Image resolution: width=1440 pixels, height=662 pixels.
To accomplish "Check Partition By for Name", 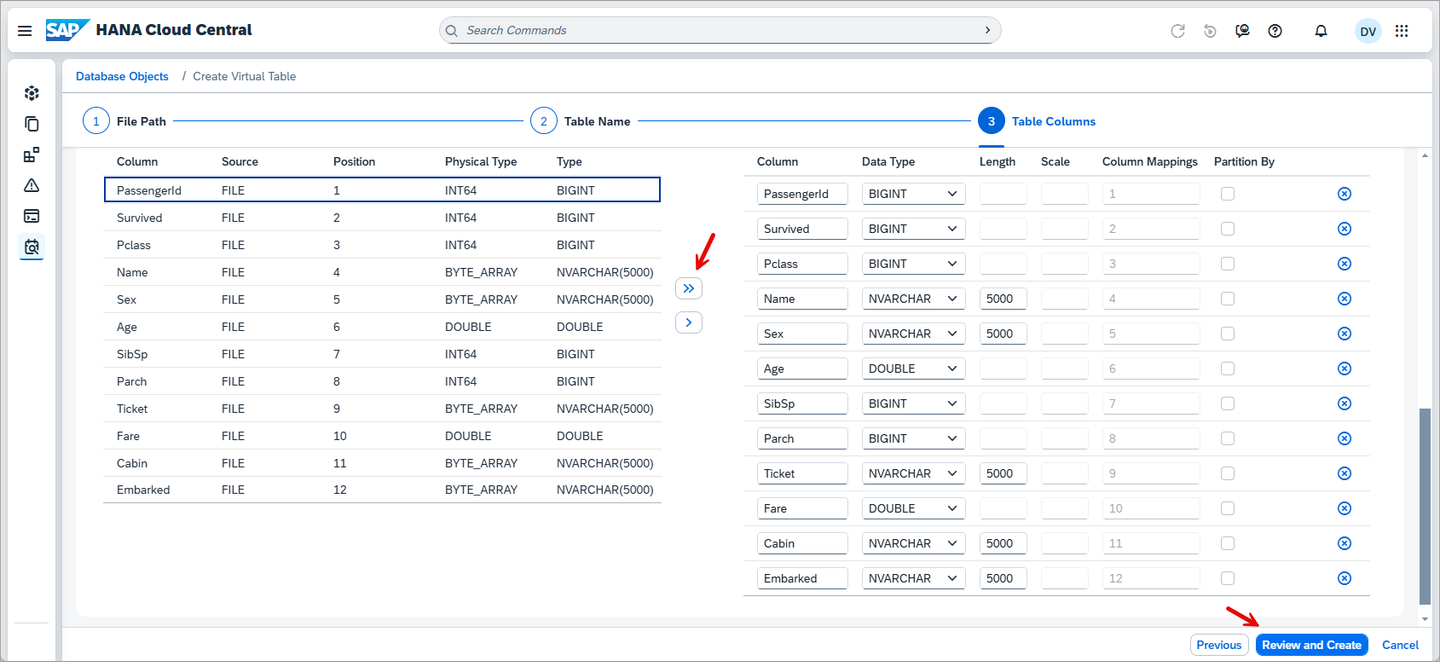I will (1227, 299).
